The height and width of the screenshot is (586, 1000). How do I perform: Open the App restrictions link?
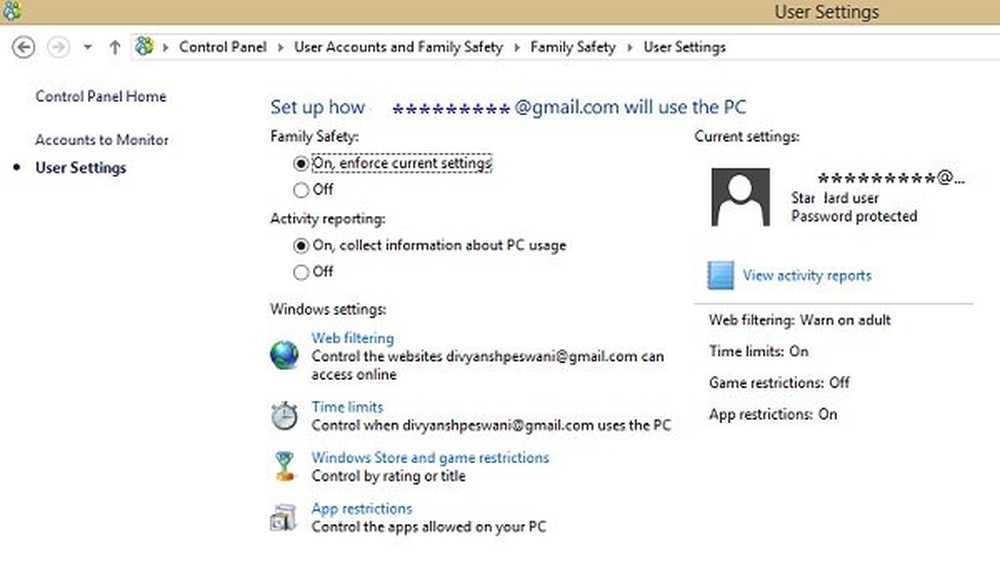[362, 508]
